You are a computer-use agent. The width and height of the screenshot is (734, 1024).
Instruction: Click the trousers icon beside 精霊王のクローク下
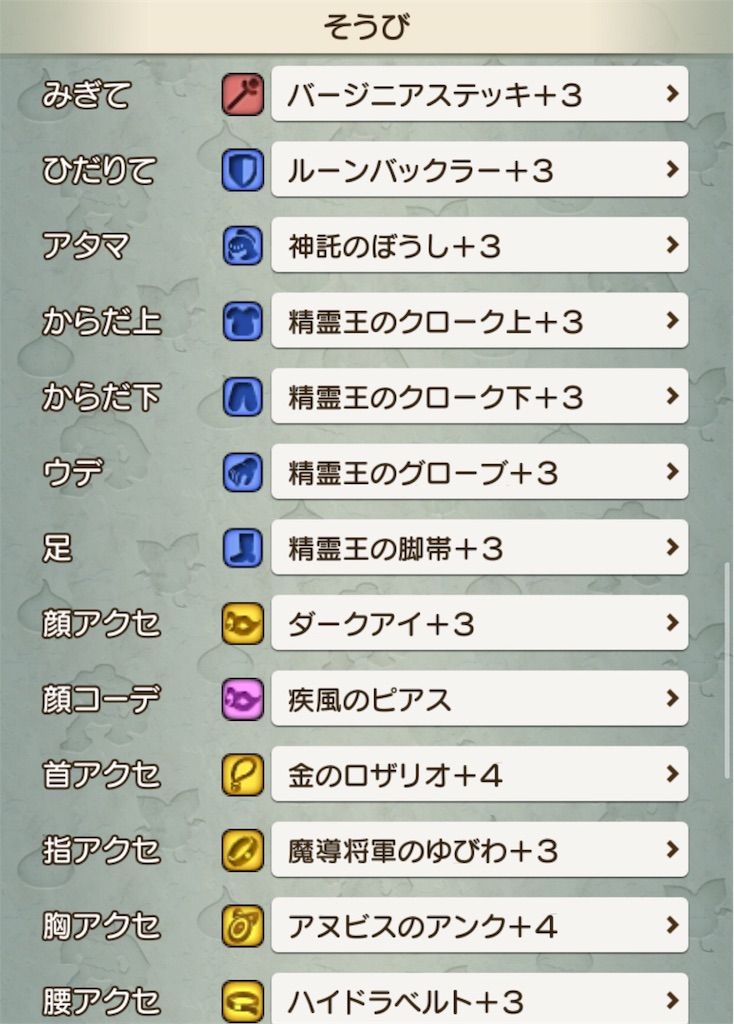coord(243,397)
